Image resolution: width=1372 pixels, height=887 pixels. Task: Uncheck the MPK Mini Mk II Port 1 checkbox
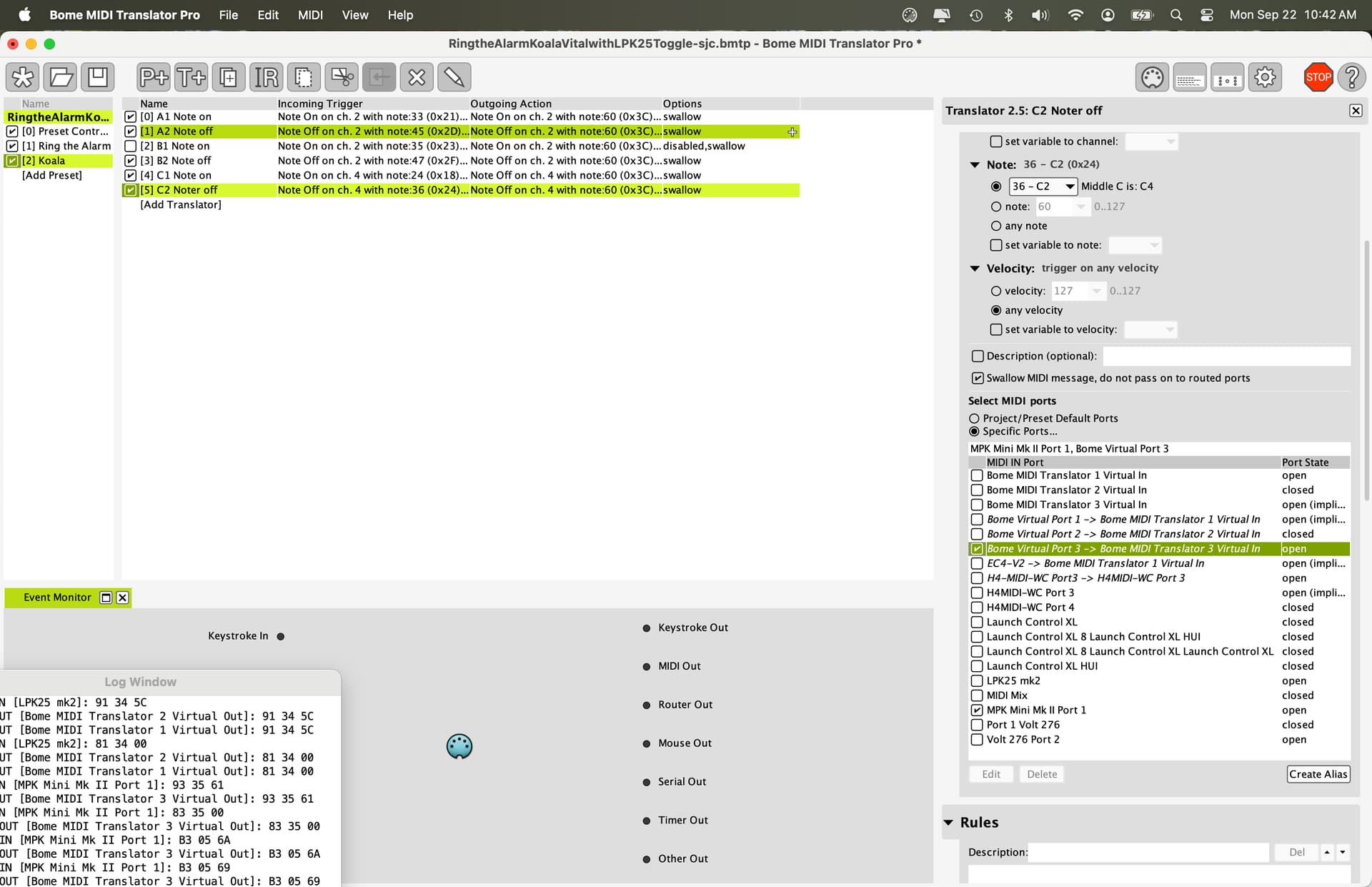(977, 710)
